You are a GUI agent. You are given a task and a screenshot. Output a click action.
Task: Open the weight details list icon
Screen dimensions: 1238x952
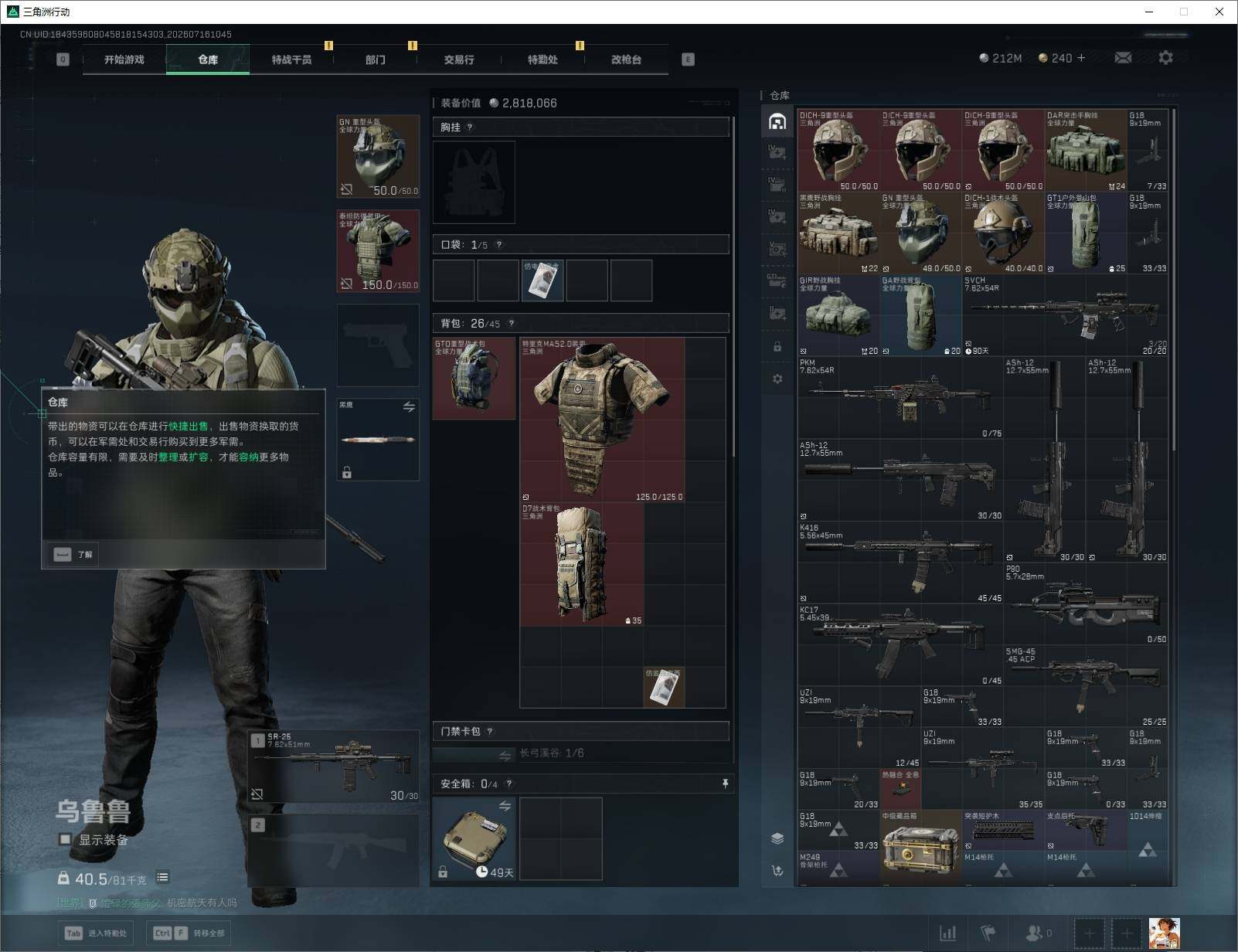pos(162,877)
